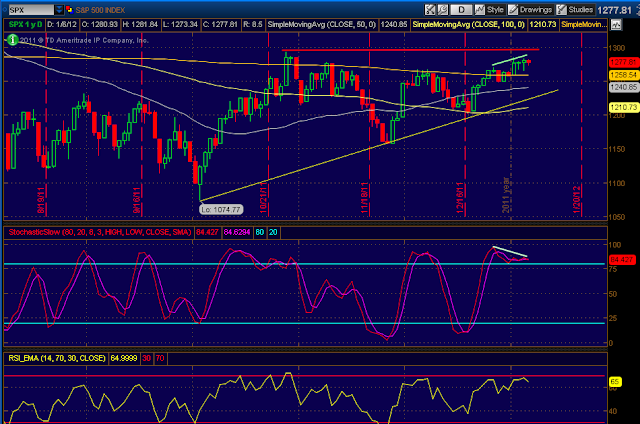640x424 pixels.
Task: Click the 12/16/11 expiration date marker
Action: pos(460,198)
